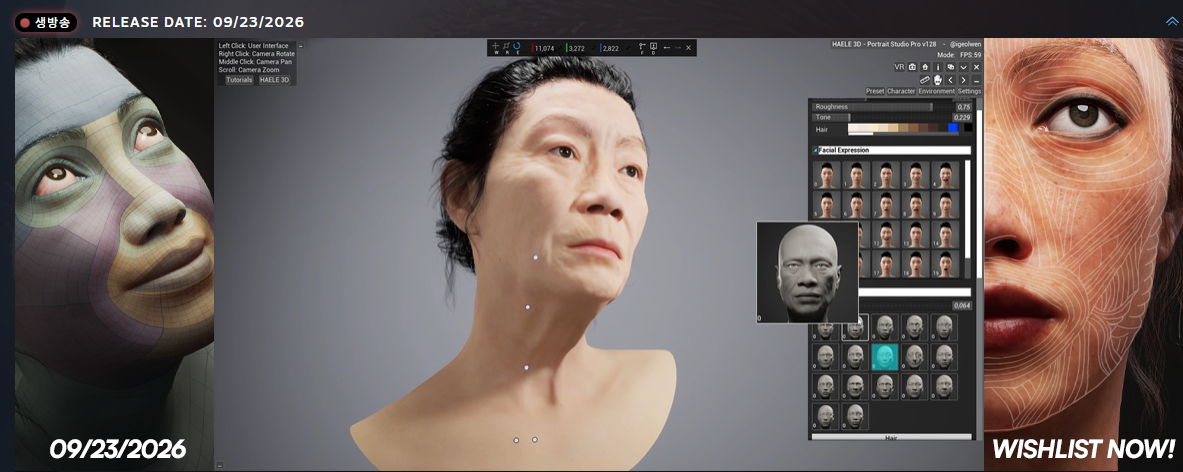Expand options with the down chevron icon
The image size is (1183, 472).
963,67
